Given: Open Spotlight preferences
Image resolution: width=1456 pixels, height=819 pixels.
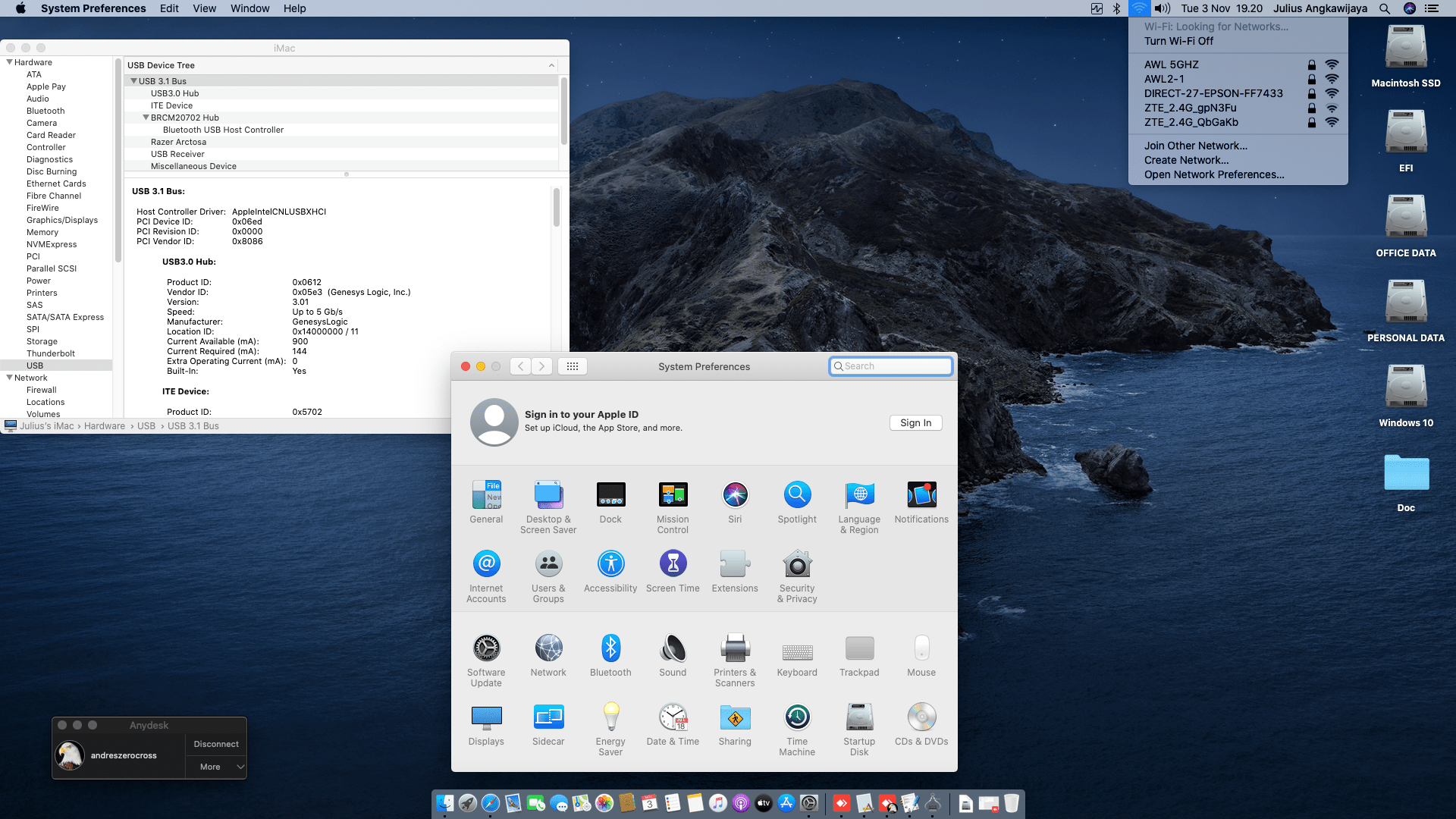Looking at the screenshot, I should point(797,502).
